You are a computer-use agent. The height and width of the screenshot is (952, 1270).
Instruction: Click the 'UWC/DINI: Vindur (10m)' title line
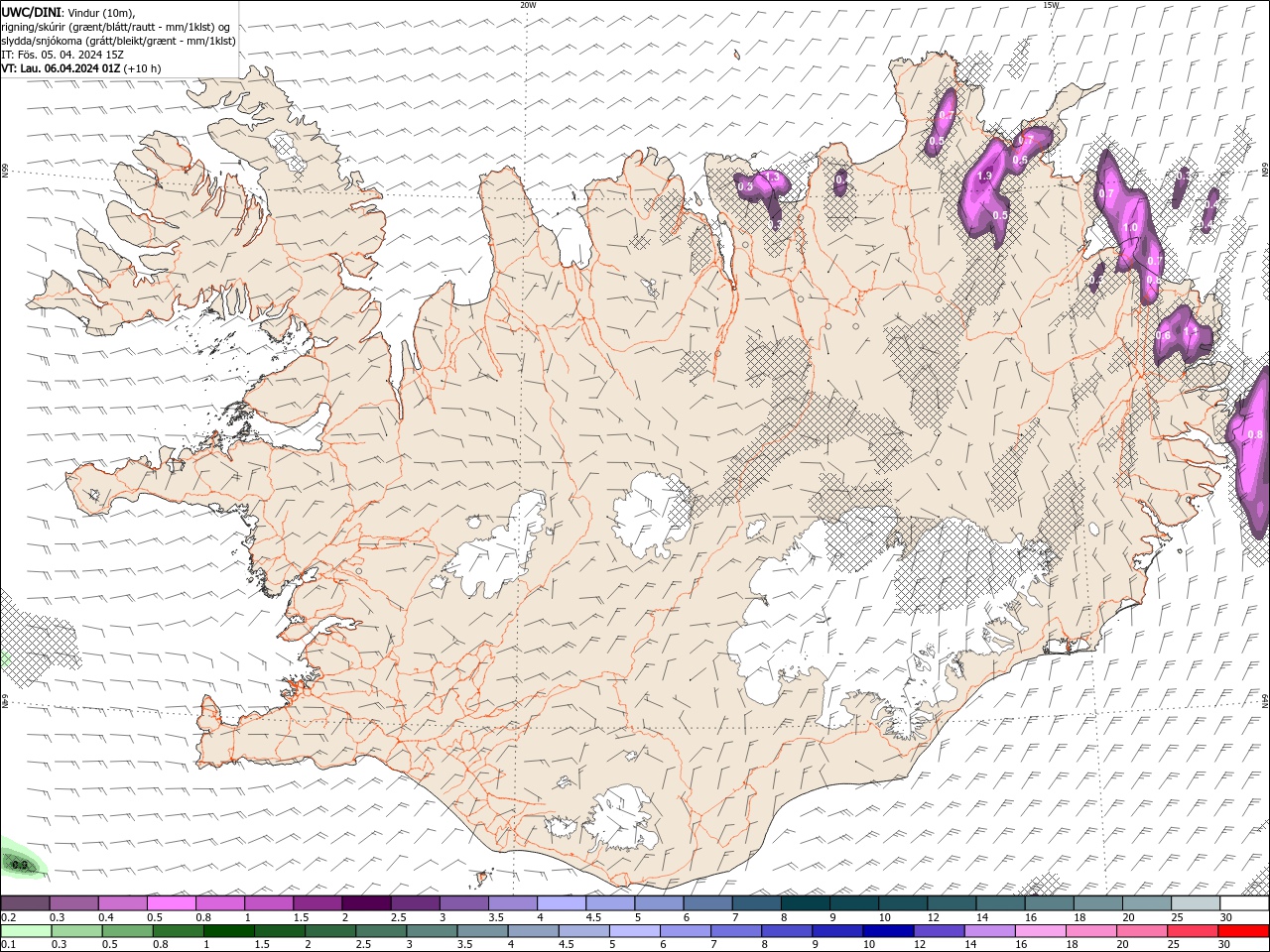(x=67, y=12)
